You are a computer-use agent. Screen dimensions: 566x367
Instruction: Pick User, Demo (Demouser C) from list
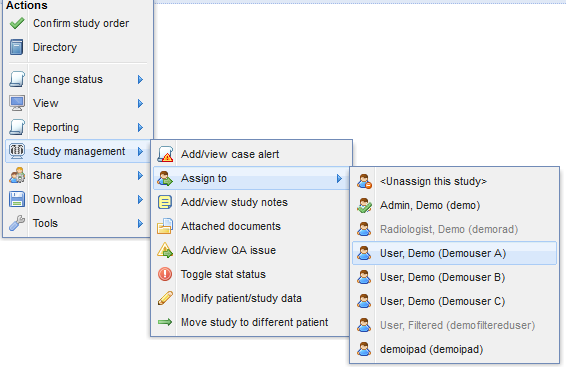pyautogui.click(x=454, y=301)
